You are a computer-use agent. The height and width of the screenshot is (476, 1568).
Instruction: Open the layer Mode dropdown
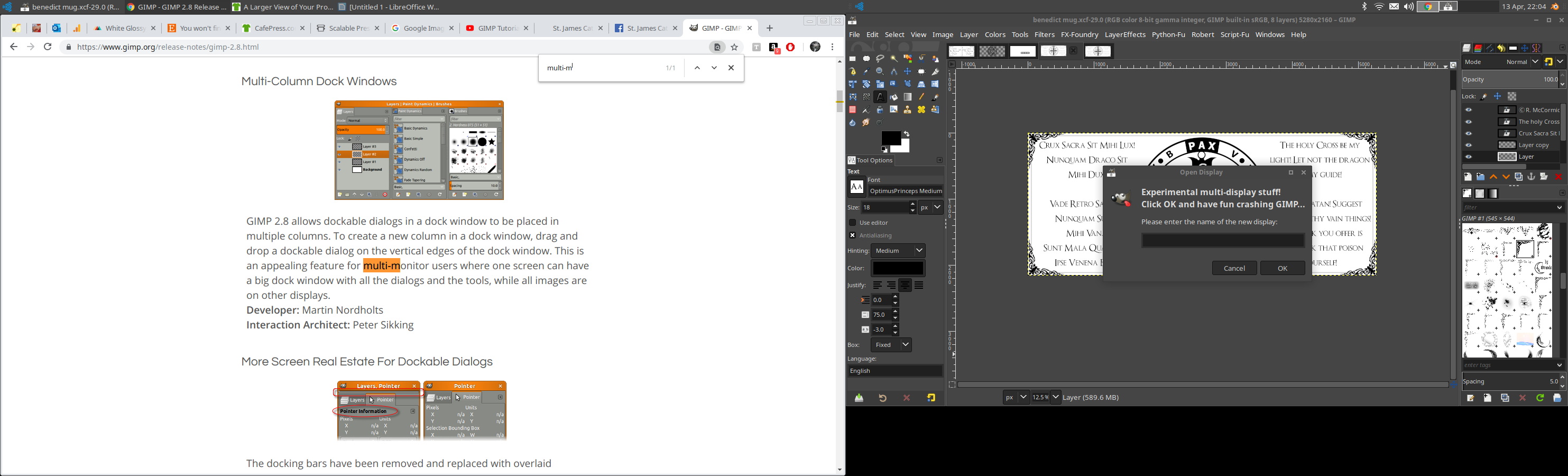point(1501,62)
